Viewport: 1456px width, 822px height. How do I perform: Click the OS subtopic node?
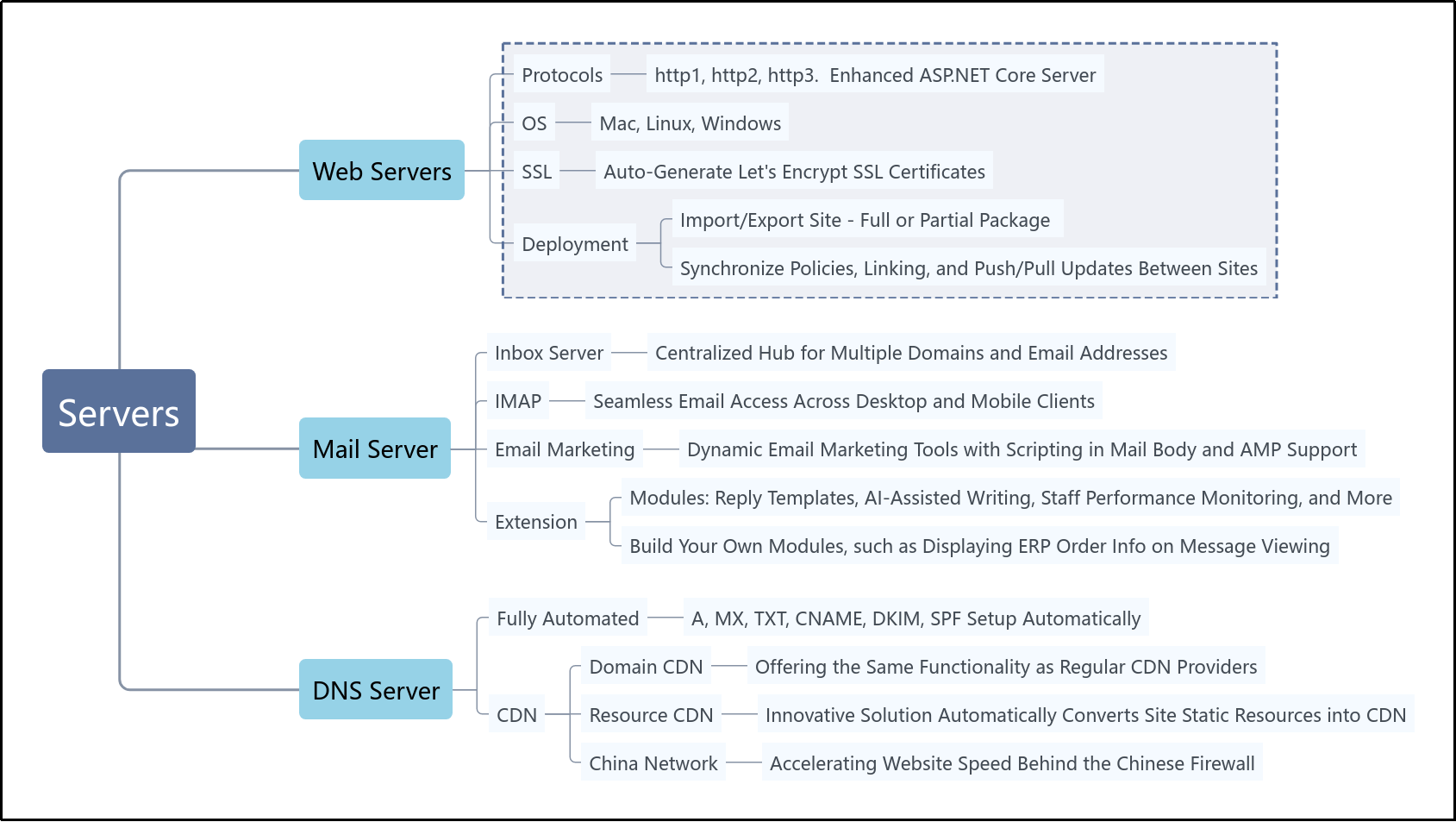(x=534, y=123)
